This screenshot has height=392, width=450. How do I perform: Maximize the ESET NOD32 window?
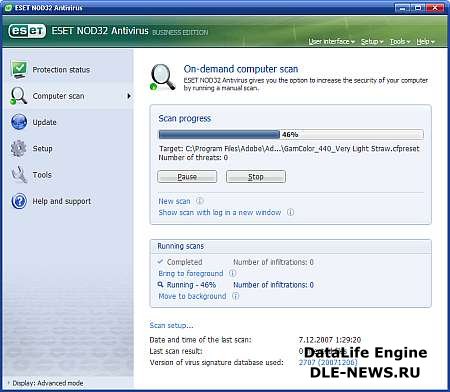pyautogui.click(x=418, y=8)
